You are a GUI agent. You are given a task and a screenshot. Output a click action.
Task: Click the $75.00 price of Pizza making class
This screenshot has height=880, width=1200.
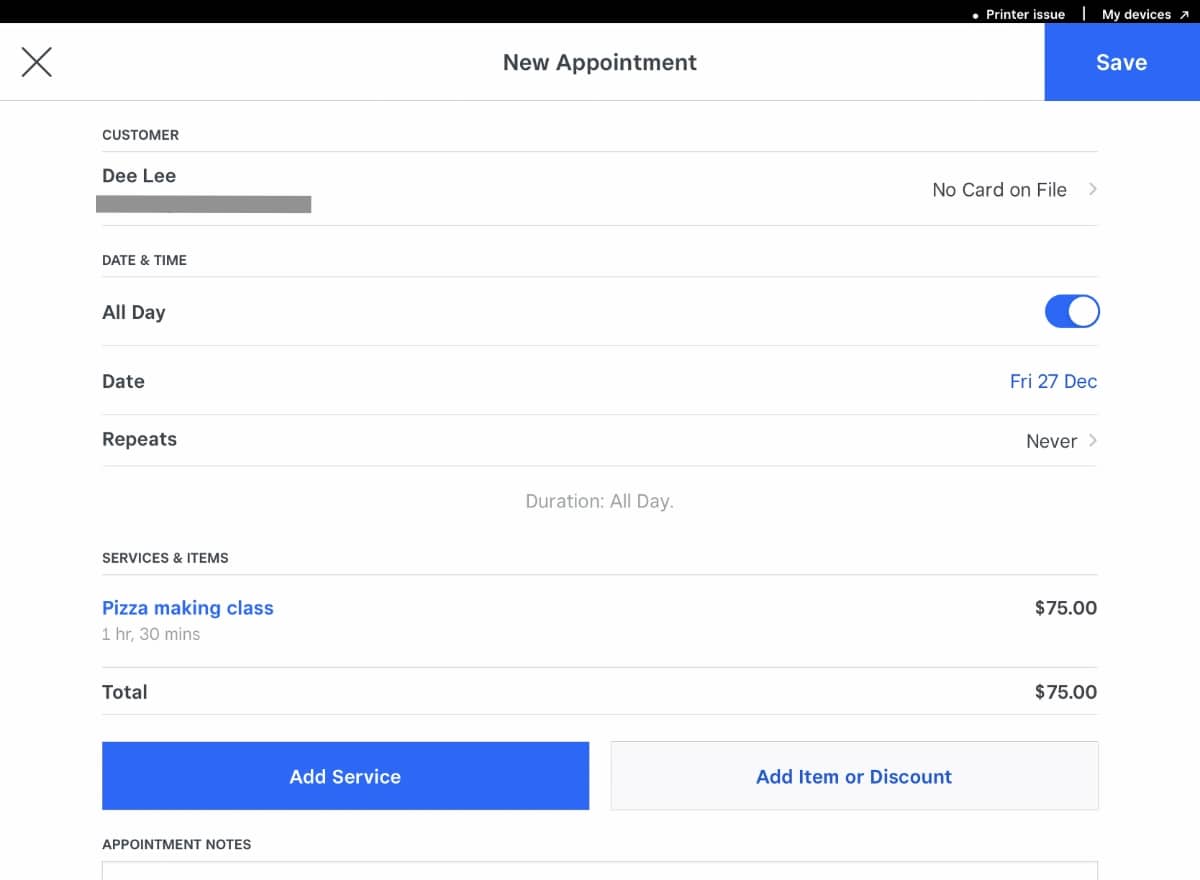click(1066, 608)
